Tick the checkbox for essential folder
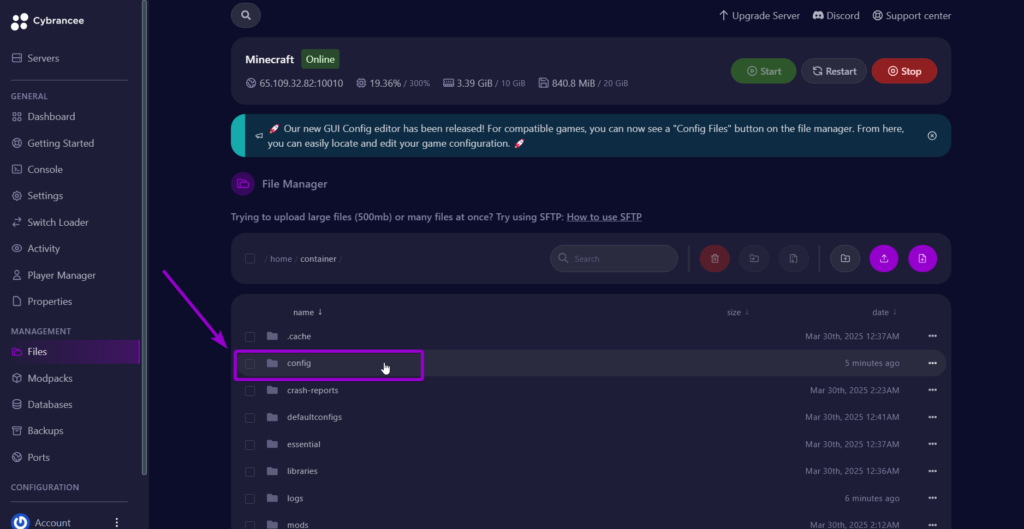 coord(249,445)
